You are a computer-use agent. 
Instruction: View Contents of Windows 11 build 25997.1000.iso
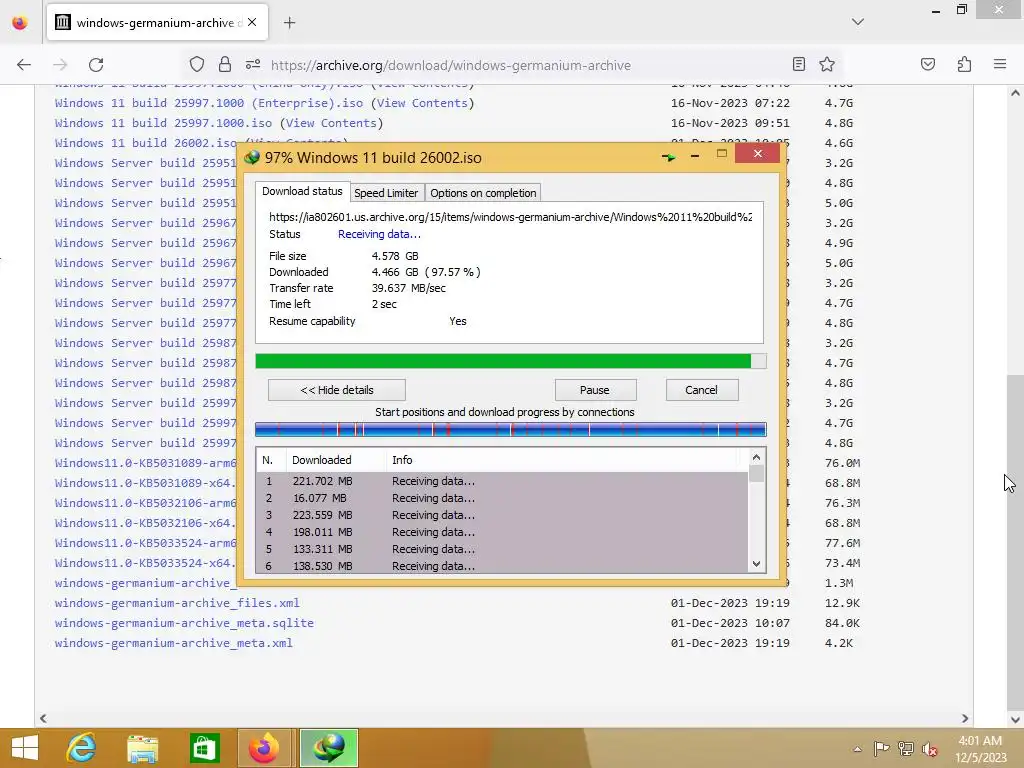[331, 123]
